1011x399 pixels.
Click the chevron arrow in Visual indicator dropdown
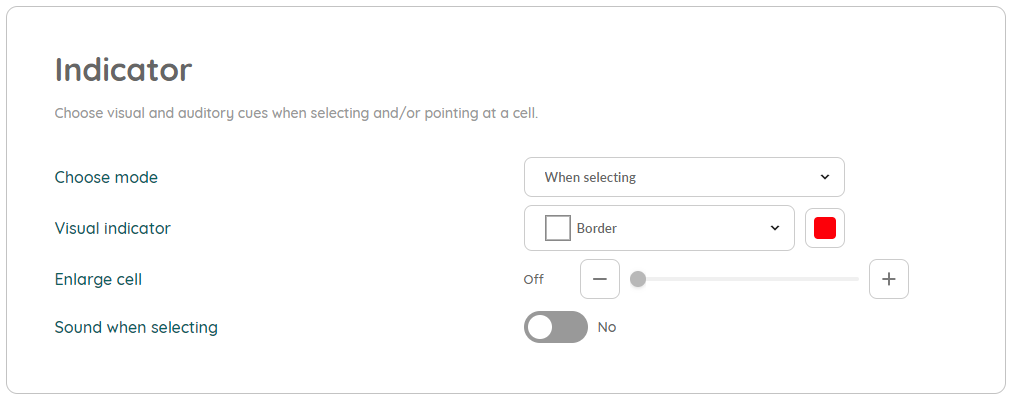(775, 228)
